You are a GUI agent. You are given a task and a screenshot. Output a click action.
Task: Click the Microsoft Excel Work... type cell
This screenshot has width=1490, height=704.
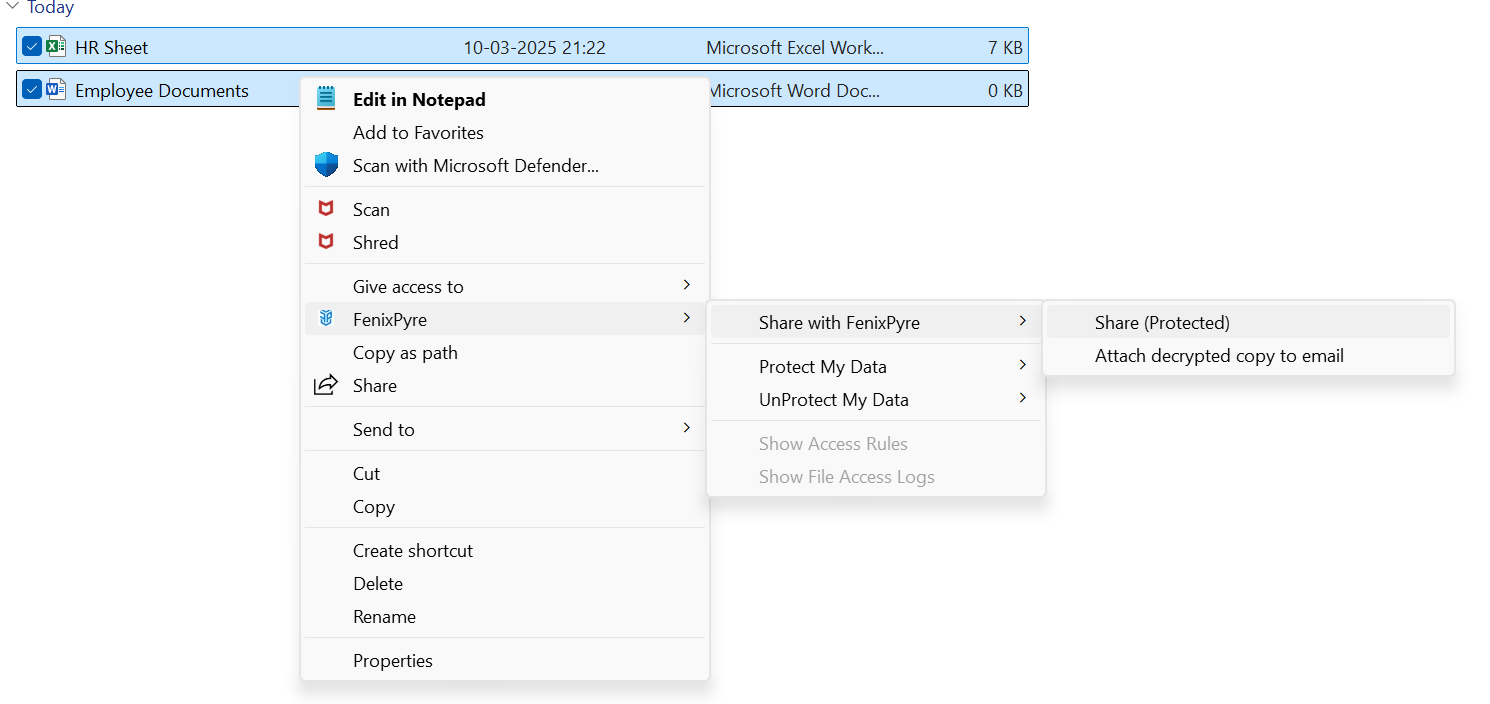795,47
